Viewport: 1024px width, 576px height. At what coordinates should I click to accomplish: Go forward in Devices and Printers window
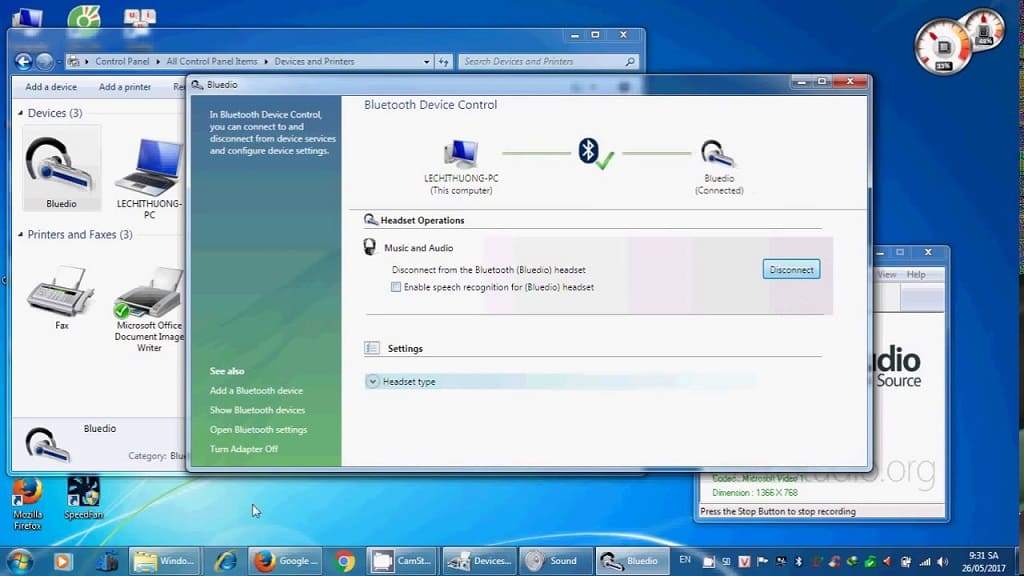(x=44, y=61)
